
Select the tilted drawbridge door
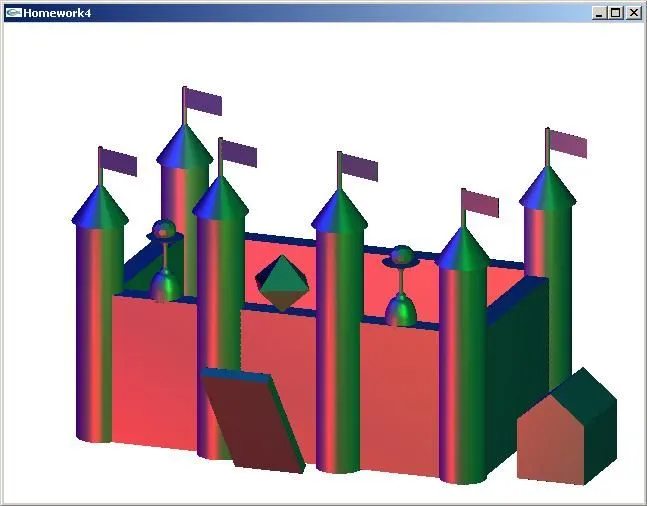coord(252,420)
